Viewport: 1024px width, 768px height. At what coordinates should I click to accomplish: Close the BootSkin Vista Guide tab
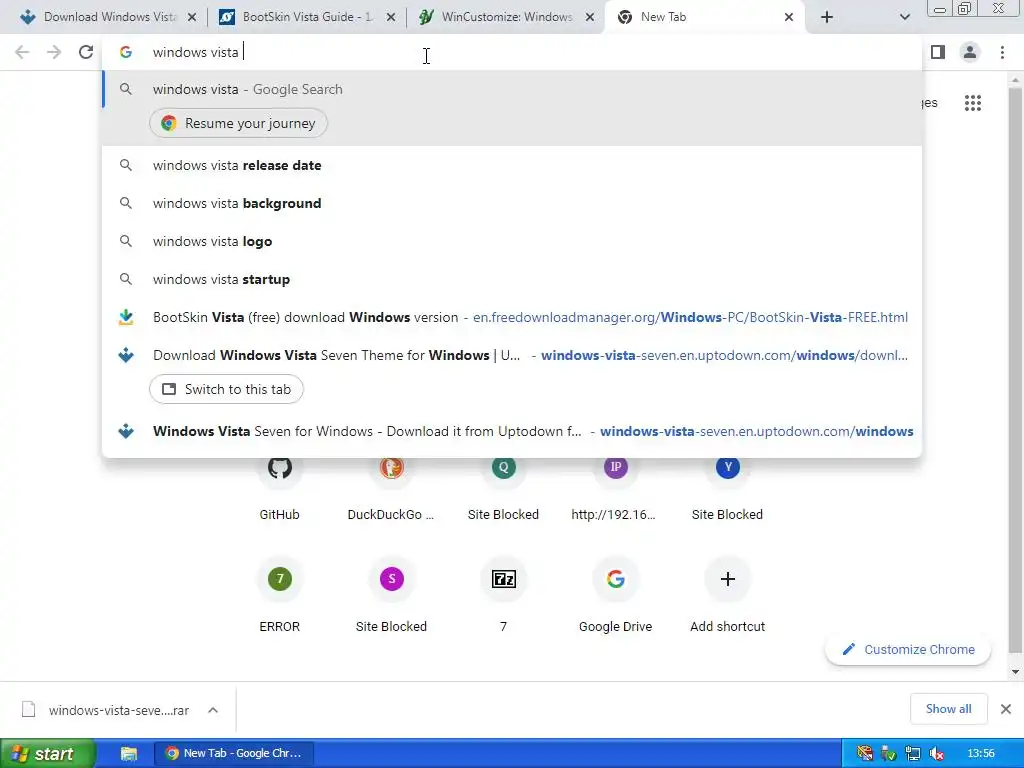click(x=391, y=17)
